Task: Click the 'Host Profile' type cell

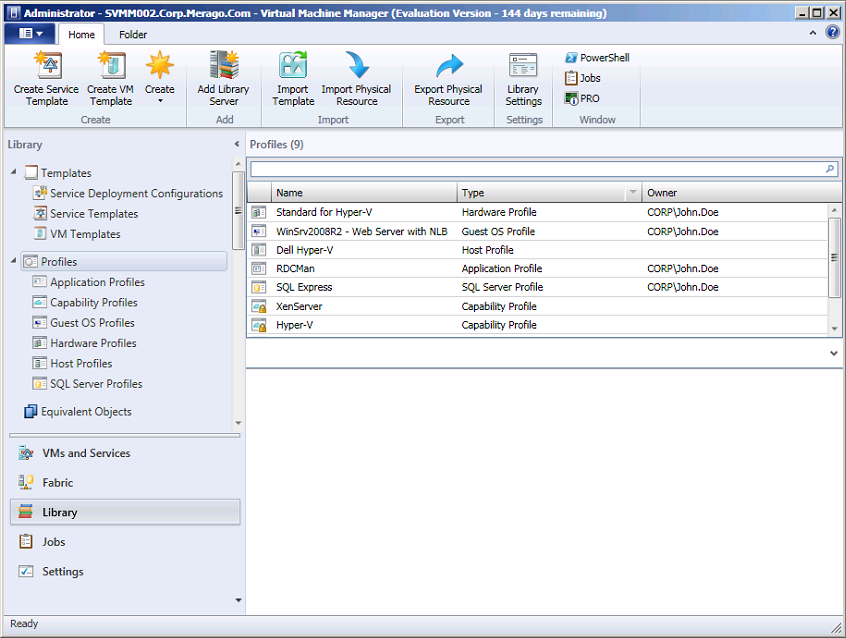Action: click(x=488, y=250)
